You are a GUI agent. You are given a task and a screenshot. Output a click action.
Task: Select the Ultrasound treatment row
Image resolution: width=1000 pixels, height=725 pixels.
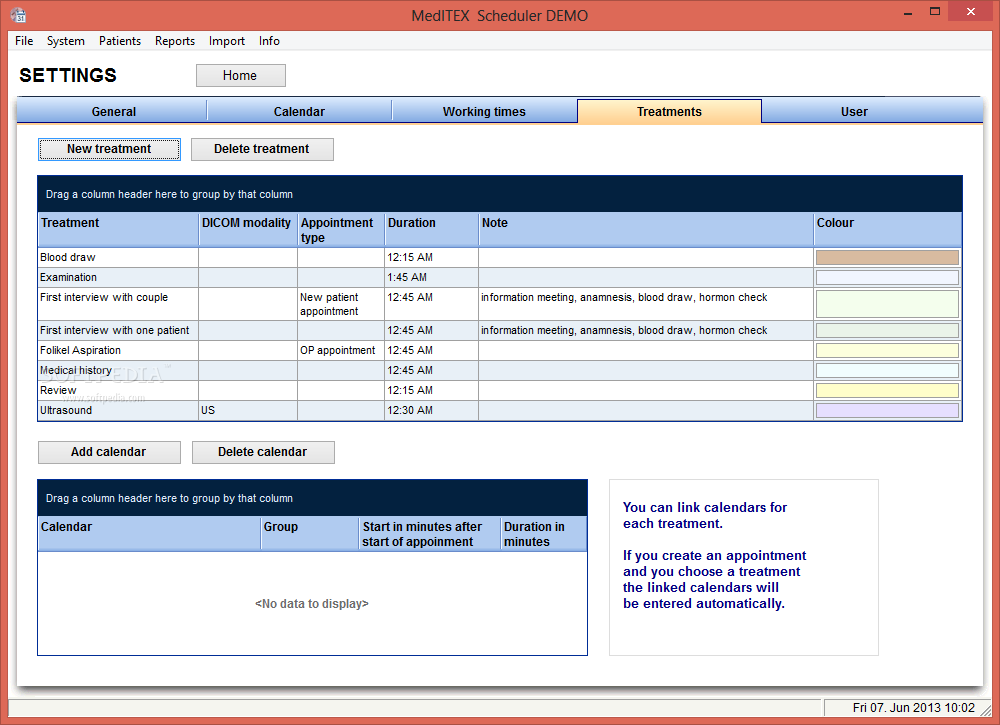[x=499, y=410]
